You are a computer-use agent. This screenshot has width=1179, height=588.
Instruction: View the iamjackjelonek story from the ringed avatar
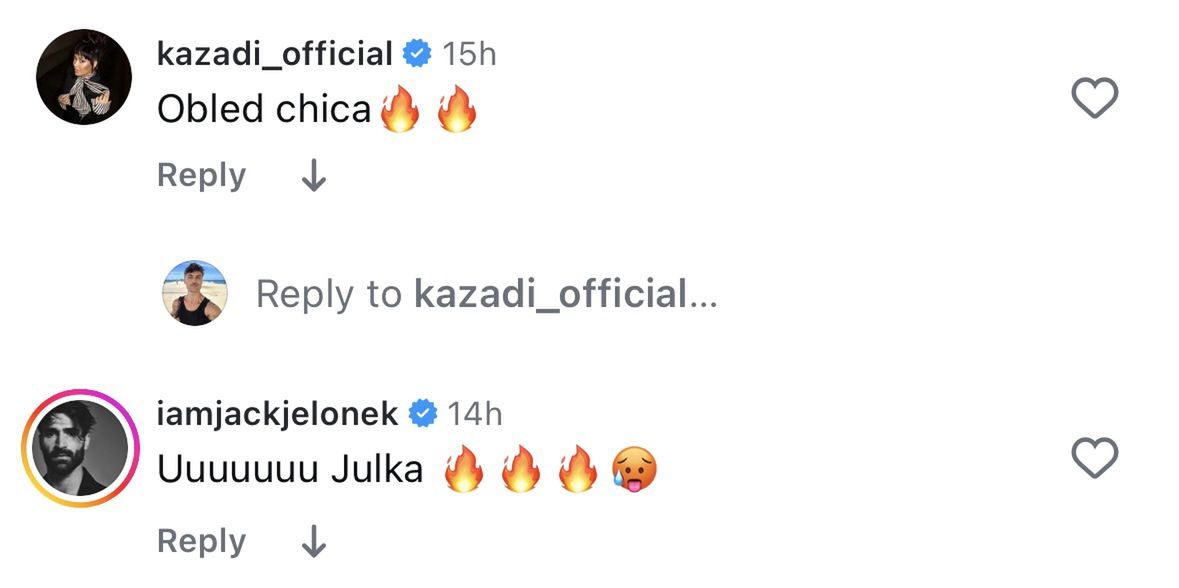(x=82, y=448)
